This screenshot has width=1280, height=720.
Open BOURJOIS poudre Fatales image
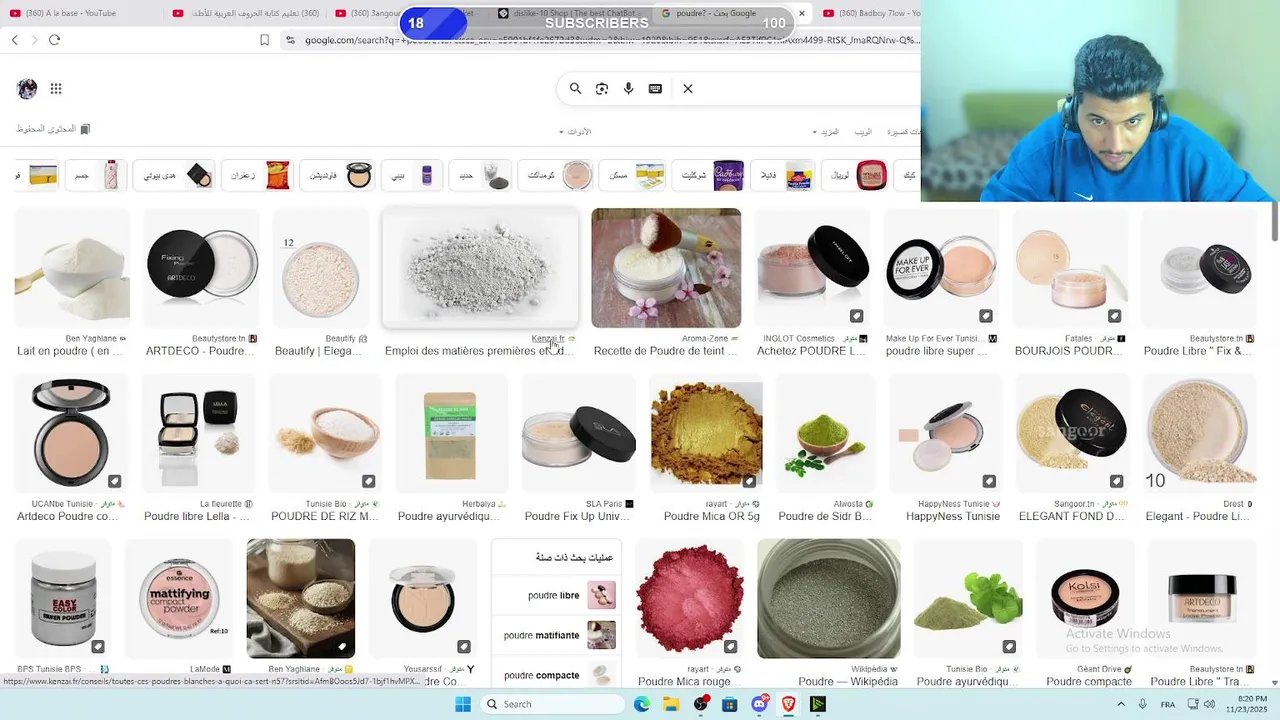coord(1070,268)
